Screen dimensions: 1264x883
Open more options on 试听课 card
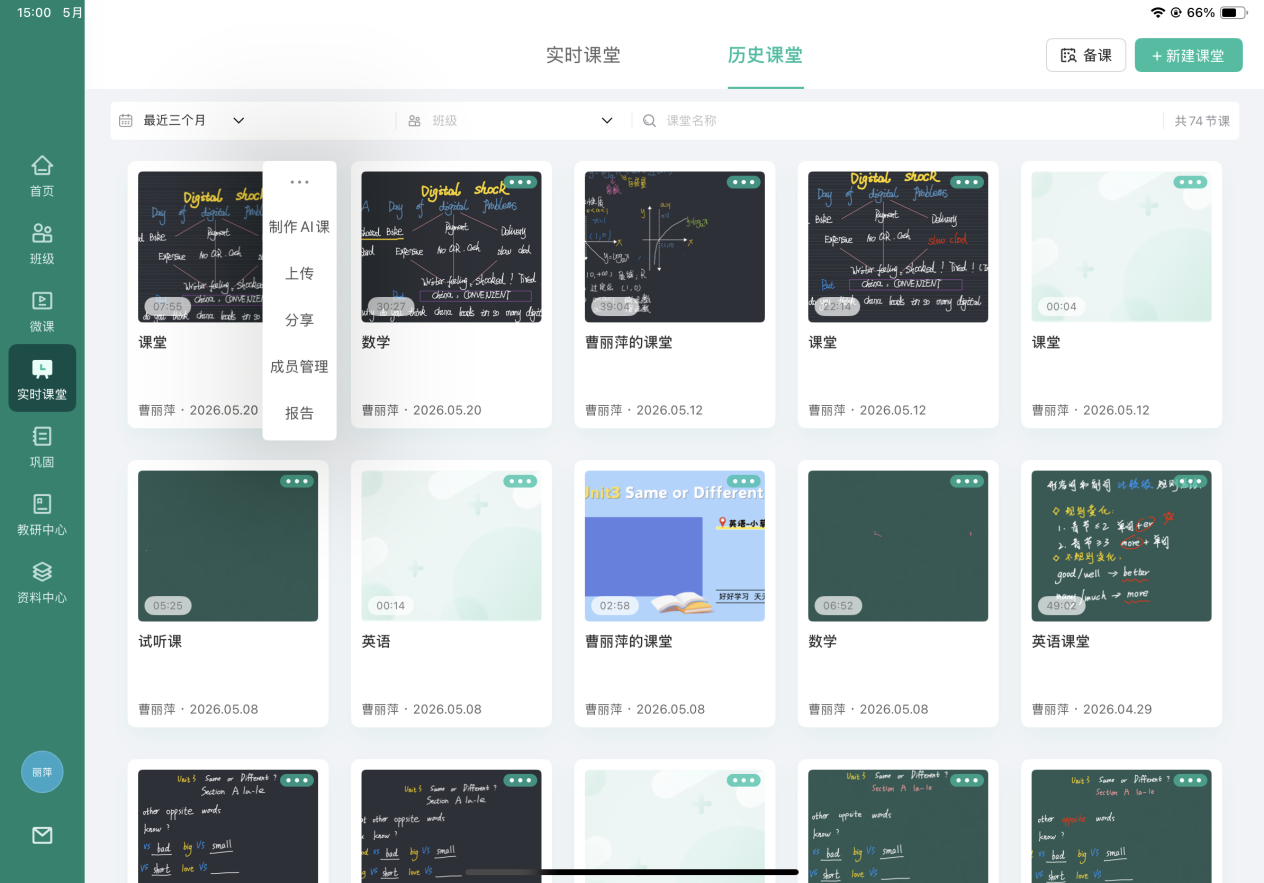(297, 481)
